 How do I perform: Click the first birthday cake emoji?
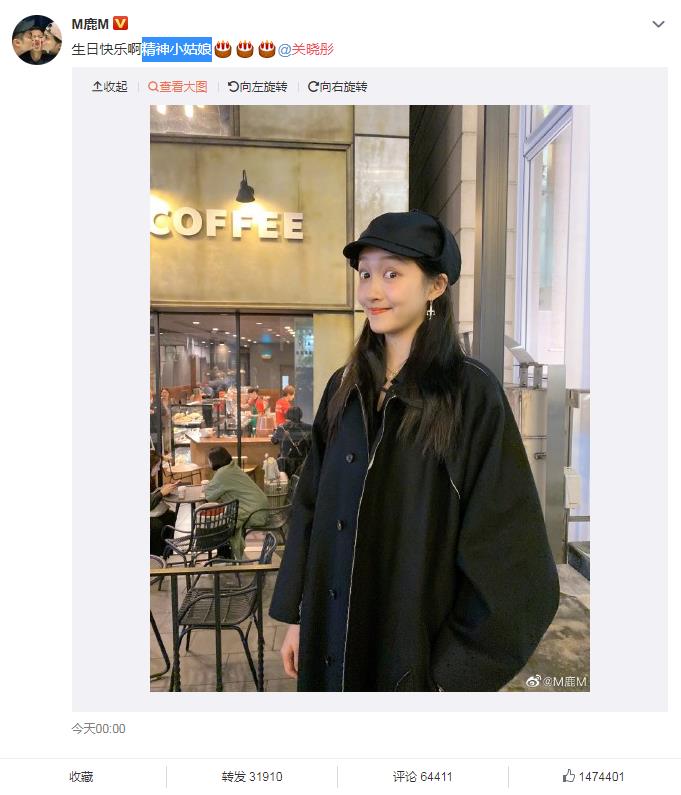point(223,49)
